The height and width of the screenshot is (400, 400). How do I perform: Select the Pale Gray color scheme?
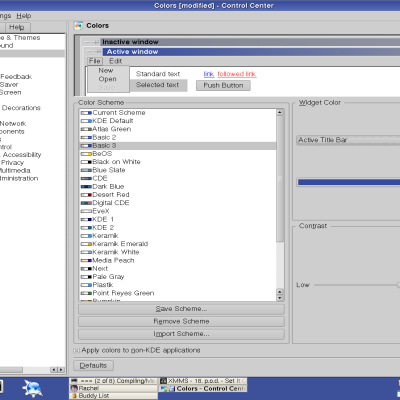point(178,277)
